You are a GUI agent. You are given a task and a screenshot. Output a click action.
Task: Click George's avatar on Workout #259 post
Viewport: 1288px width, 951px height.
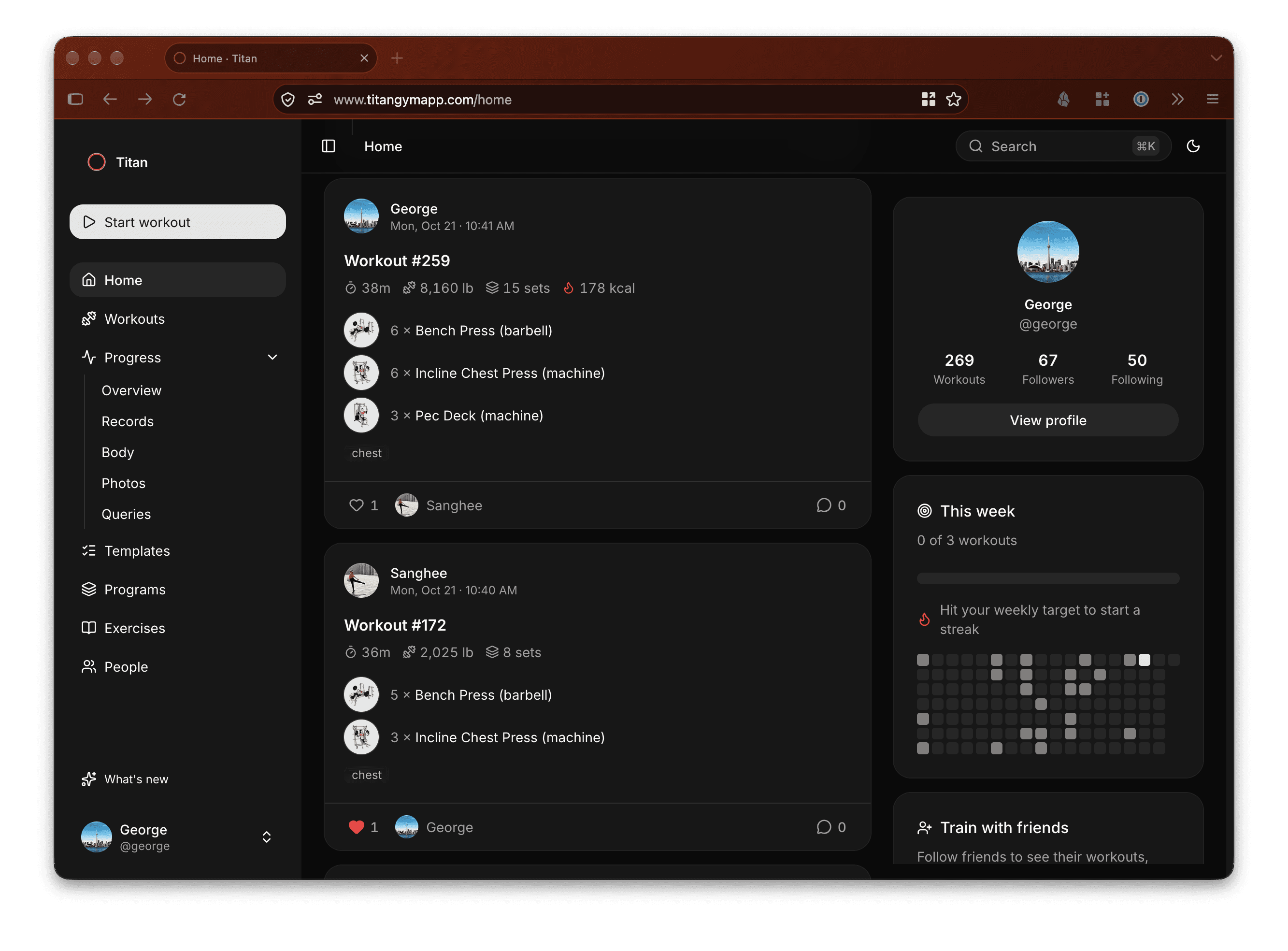point(361,216)
